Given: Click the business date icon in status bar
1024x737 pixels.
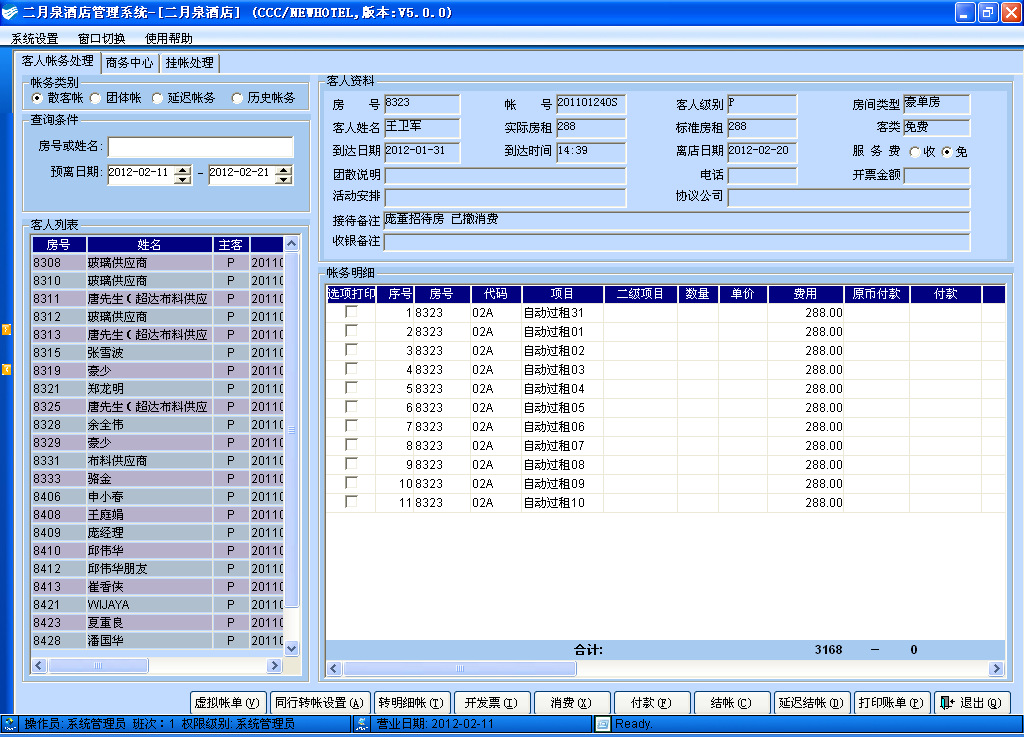Looking at the screenshot, I should (362, 723).
